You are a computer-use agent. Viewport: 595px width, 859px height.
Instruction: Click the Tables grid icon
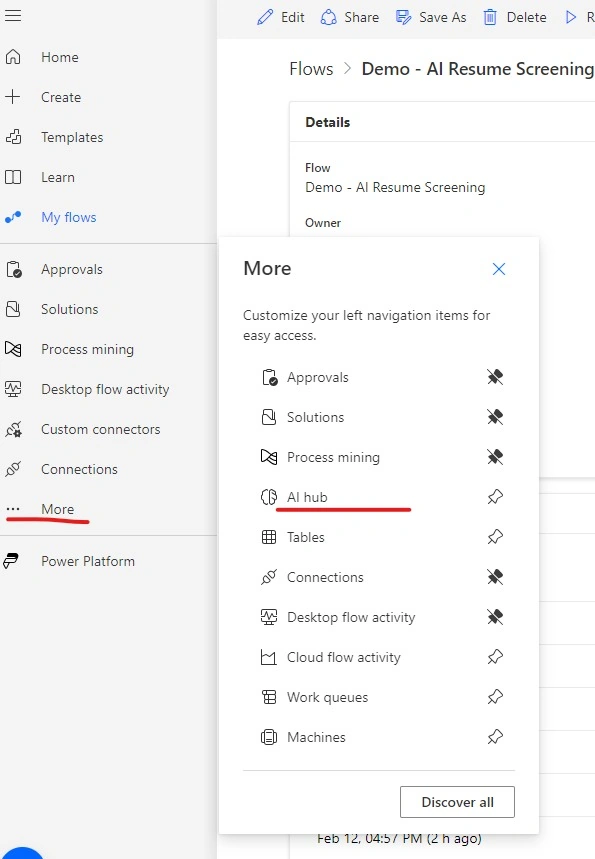268,537
